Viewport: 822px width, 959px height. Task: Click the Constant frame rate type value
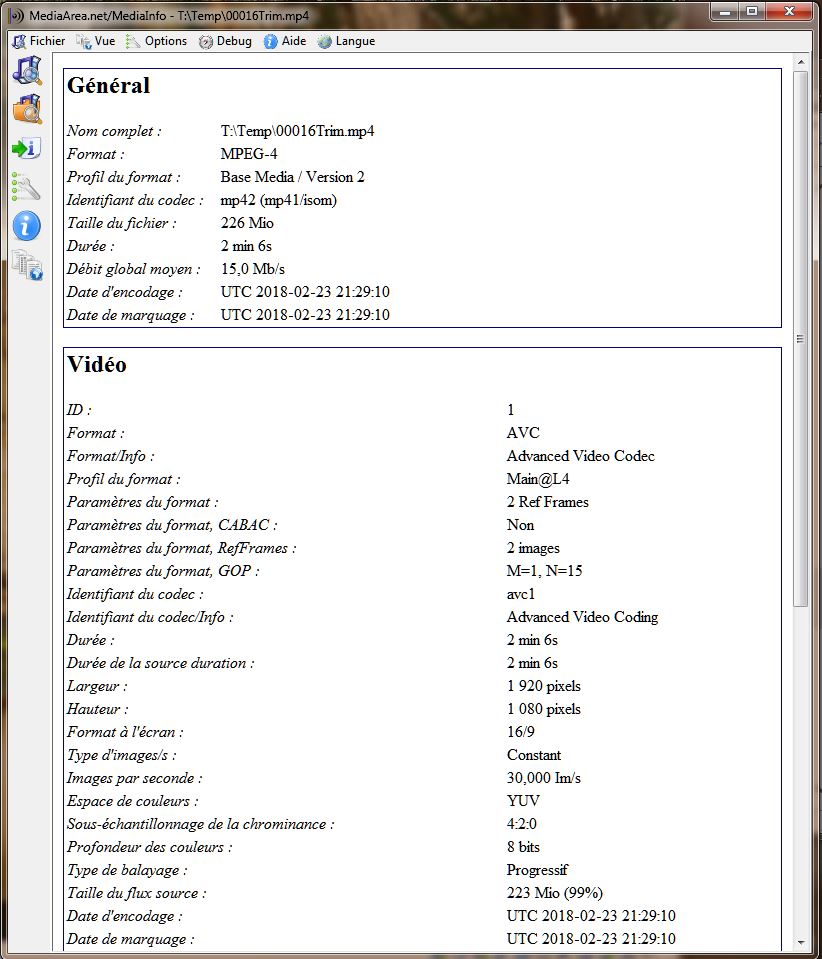(x=533, y=755)
